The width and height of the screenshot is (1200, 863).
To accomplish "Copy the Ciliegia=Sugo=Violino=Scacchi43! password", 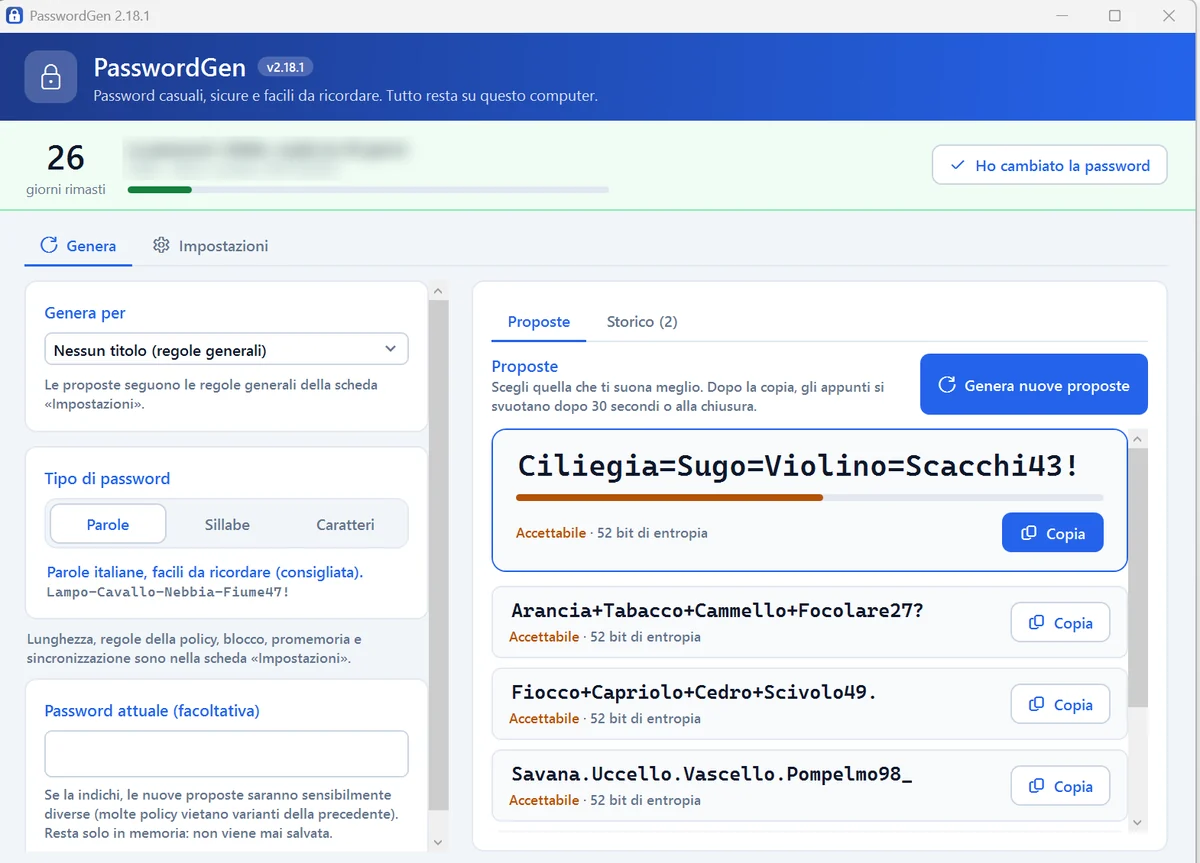I will tap(1052, 533).
